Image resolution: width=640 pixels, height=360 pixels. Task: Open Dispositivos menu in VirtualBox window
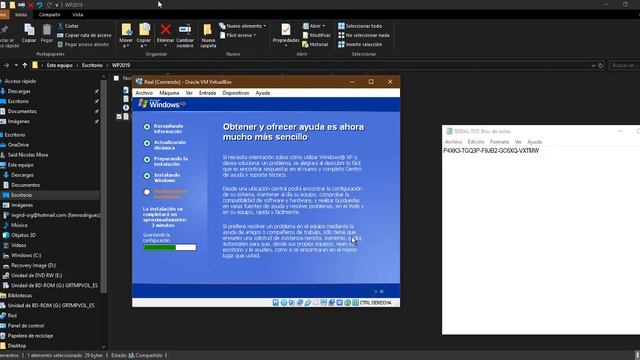[236, 93]
